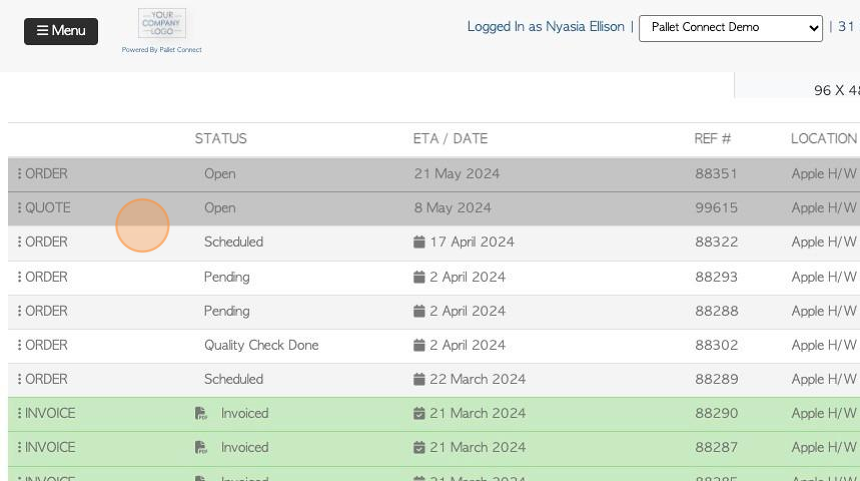Expand the options menu for order 88288

click(20, 311)
